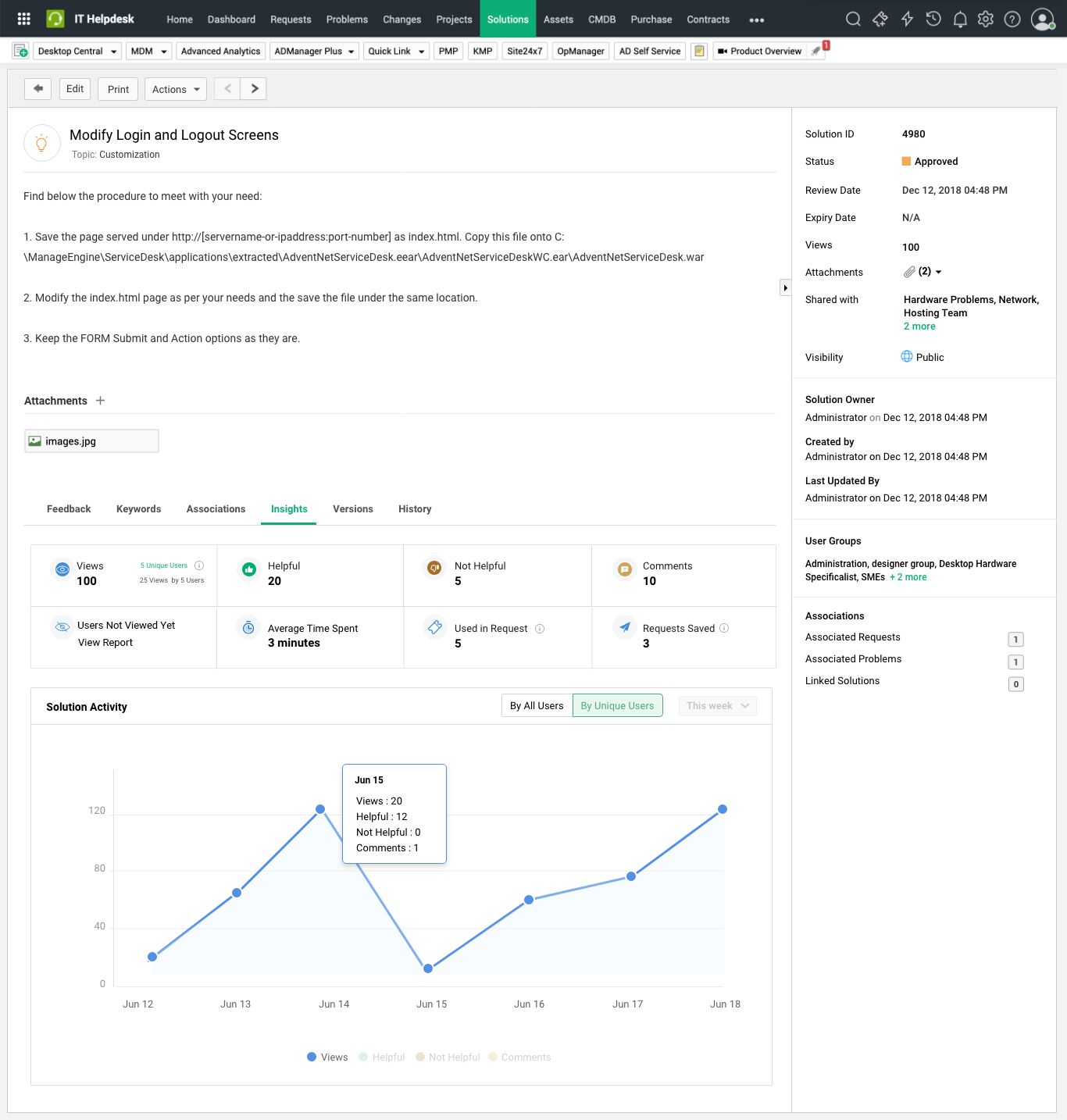Screen dimensions: 1067x1120
Task: Open the admin settings gear
Action: click(986, 19)
